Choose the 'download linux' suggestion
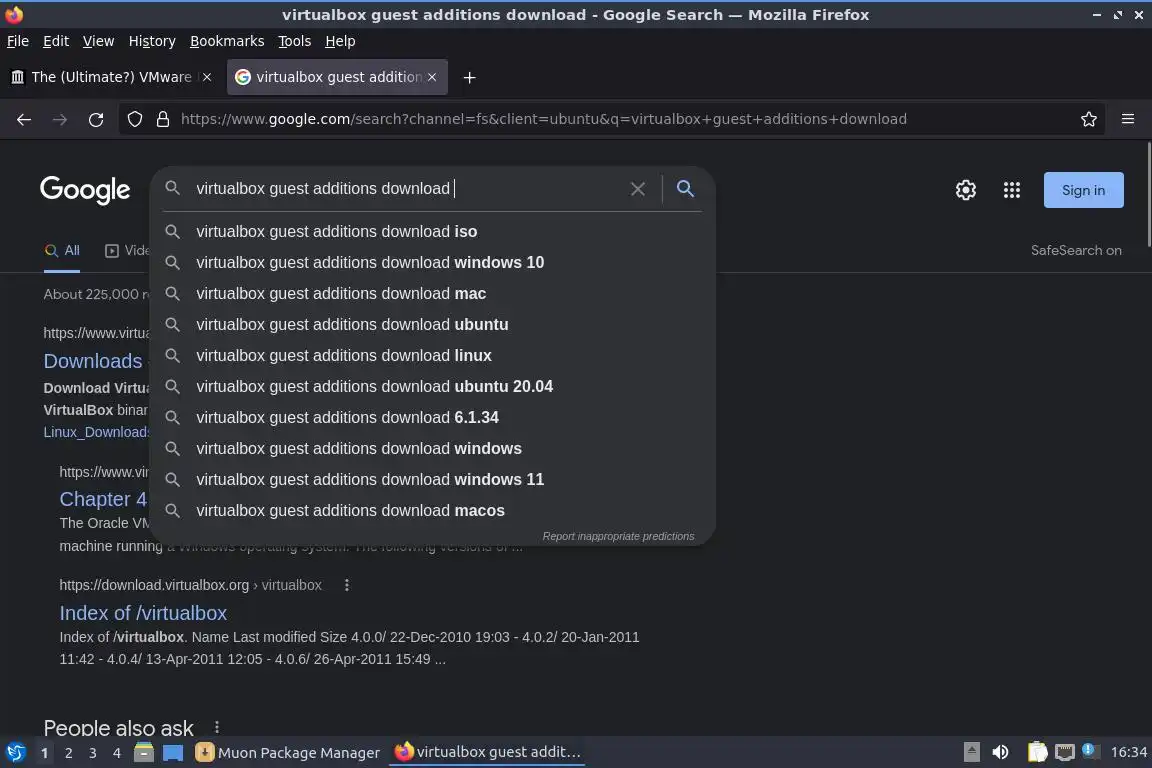This screenshot has width=1152, height=768. pyautogui.click(x=432, y=356)
